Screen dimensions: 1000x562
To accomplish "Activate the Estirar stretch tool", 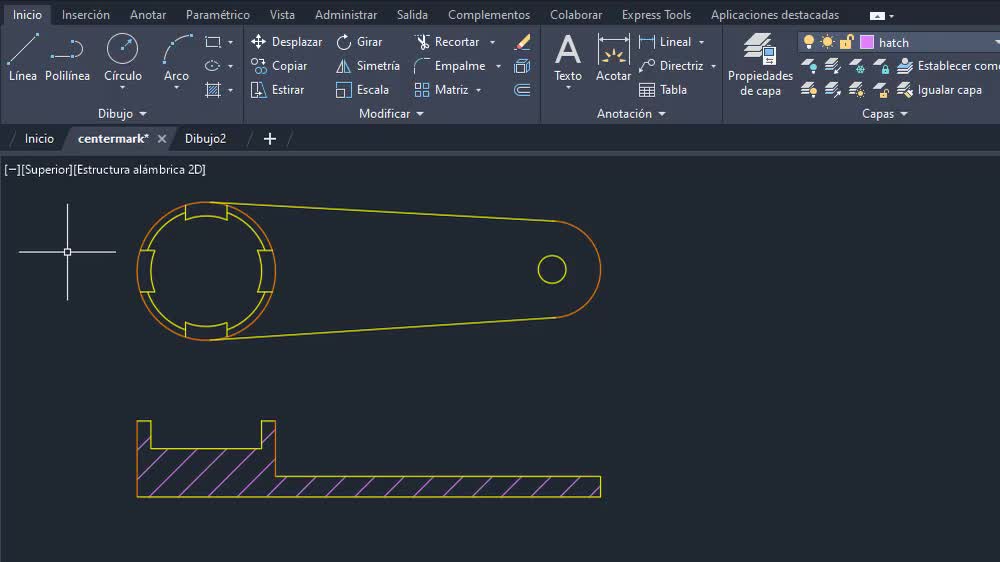I will pyautogui.click(x=277, y=90).
